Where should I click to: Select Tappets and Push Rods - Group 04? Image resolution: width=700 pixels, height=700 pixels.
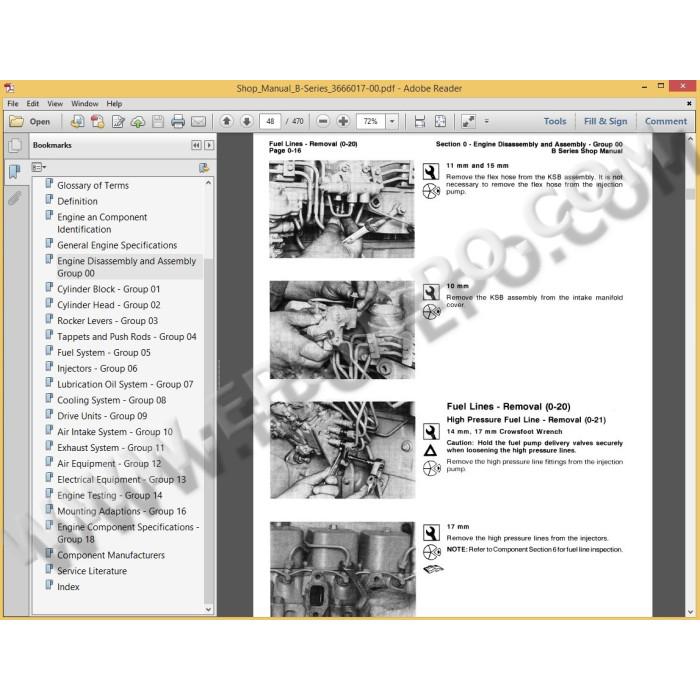click(127, 337)
